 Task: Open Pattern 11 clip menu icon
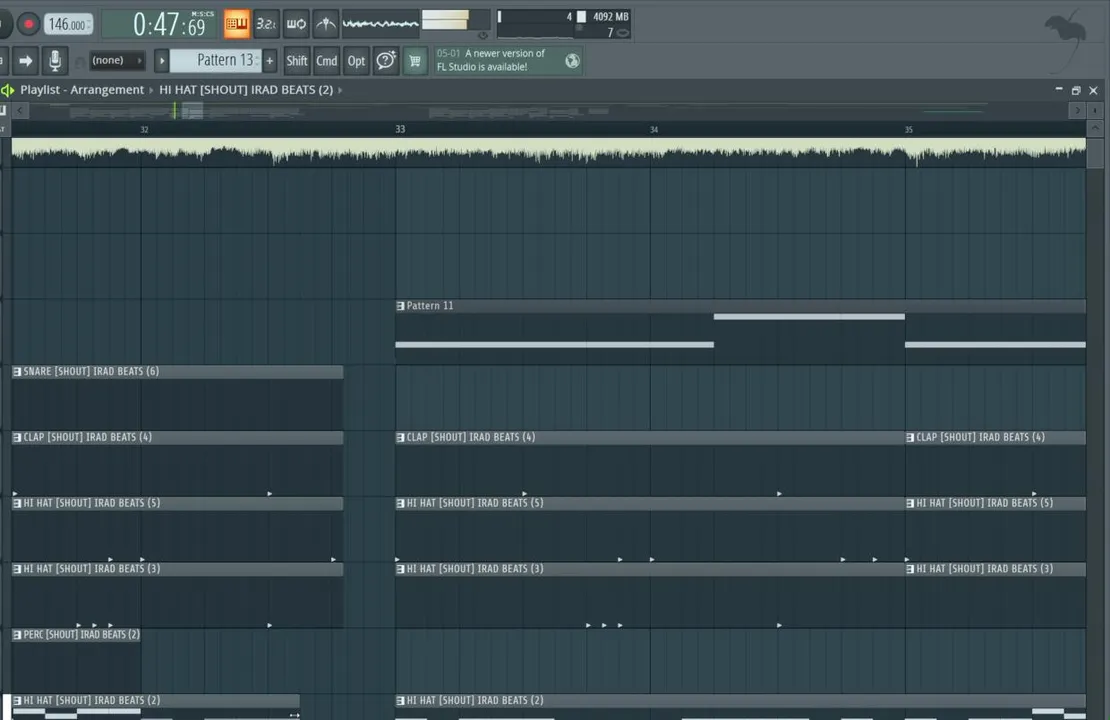[401, 306]
